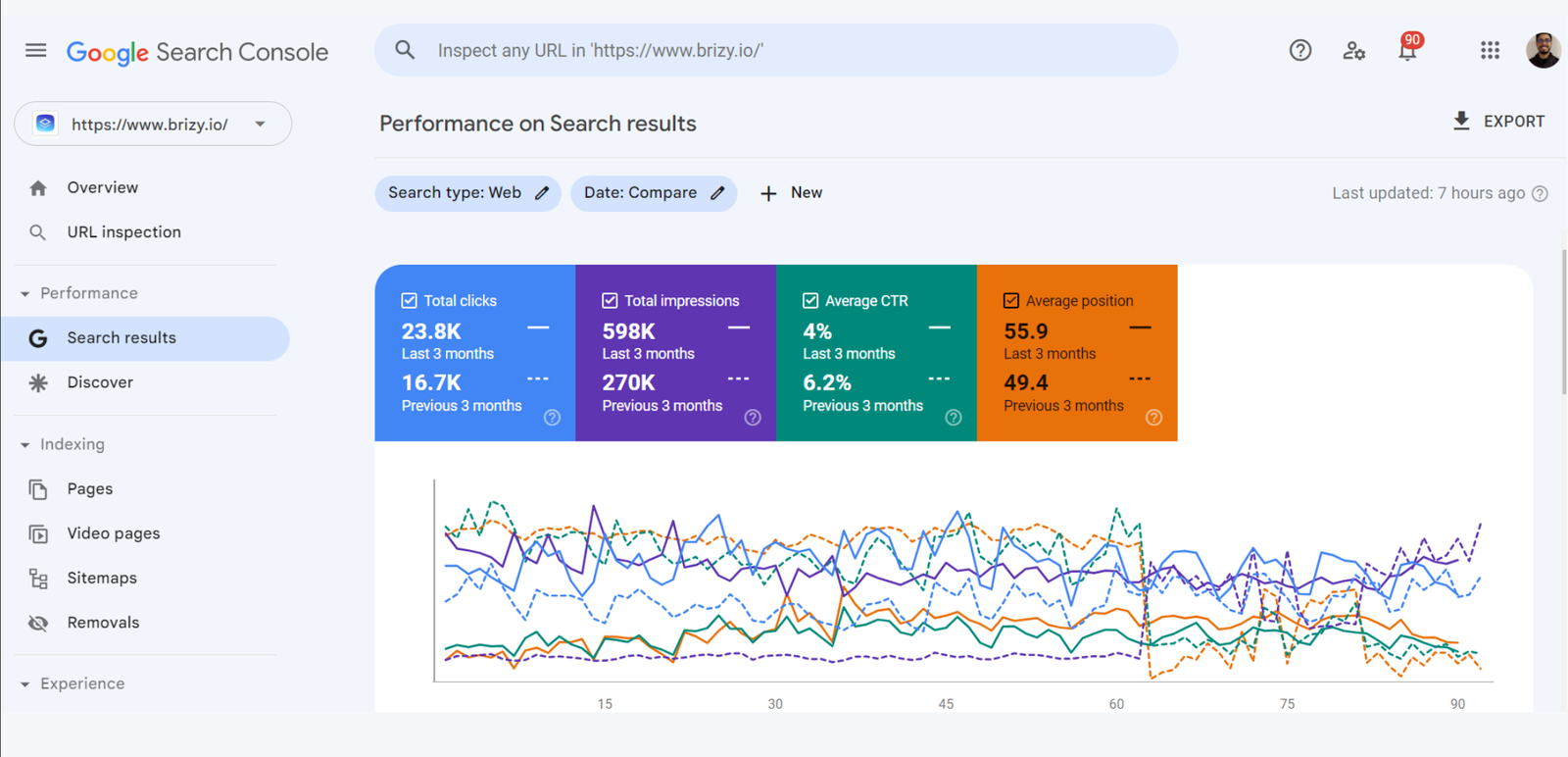Click help icon on Total clicks card
Screen dimensions: 1568x757
(x=552, y=418)
